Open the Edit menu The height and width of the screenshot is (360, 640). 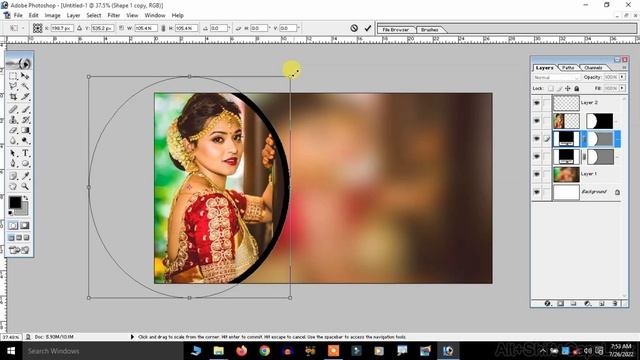point(33,15)
